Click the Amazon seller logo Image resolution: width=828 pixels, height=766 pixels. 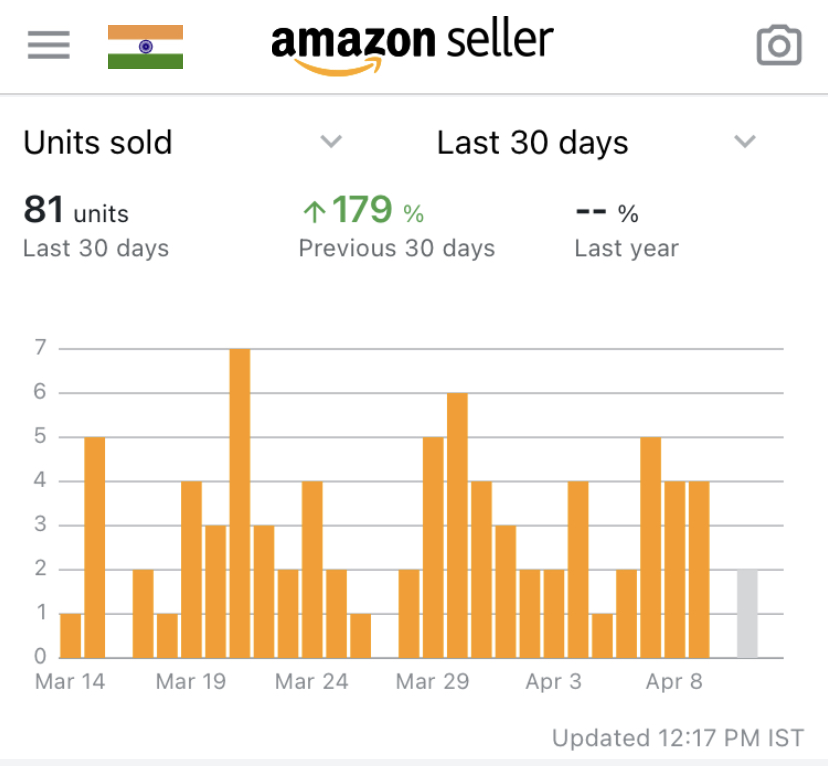(x=411, y=46)
